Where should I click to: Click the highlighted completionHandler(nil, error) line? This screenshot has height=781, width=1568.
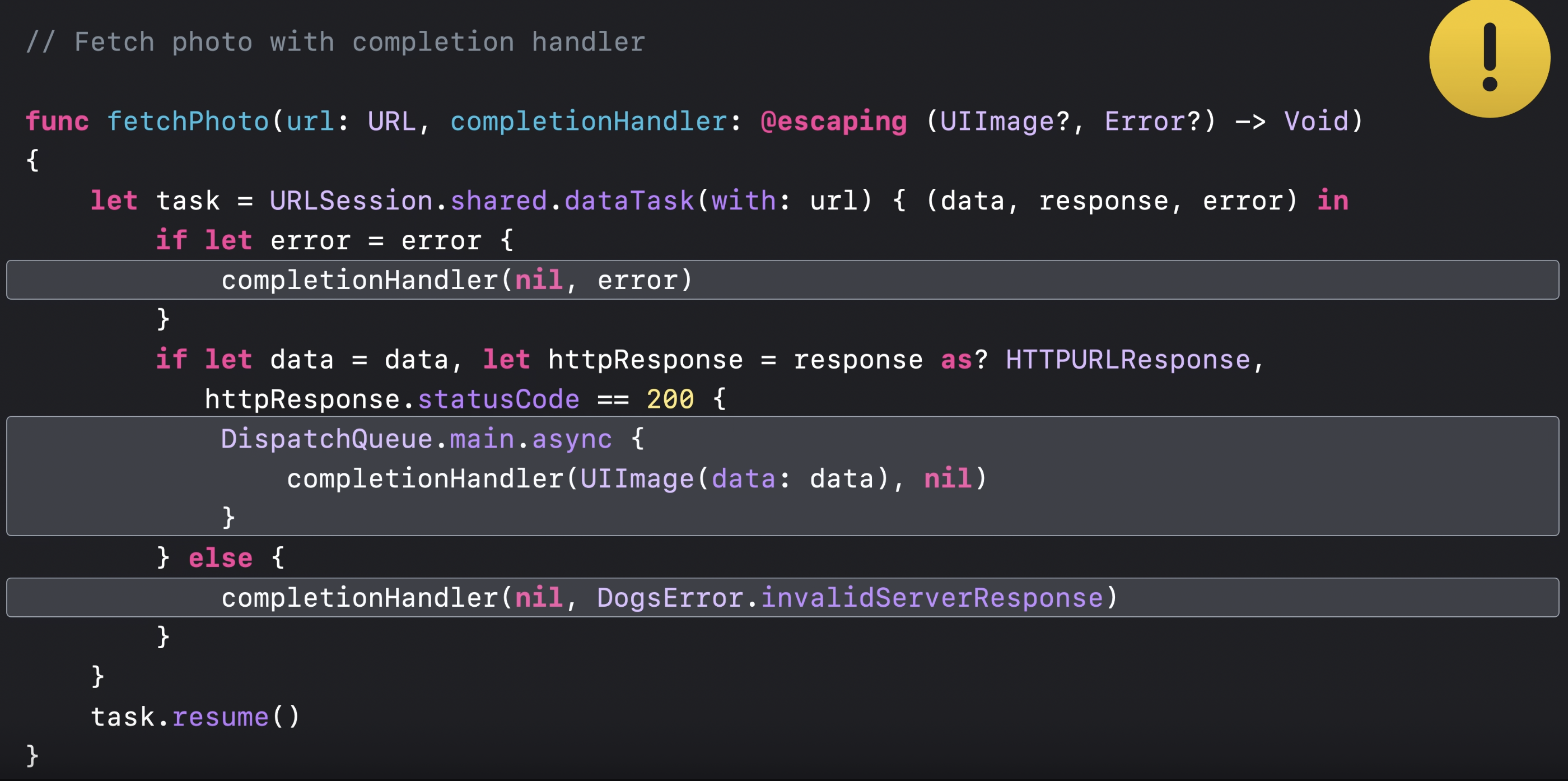[x=456, y=280]
